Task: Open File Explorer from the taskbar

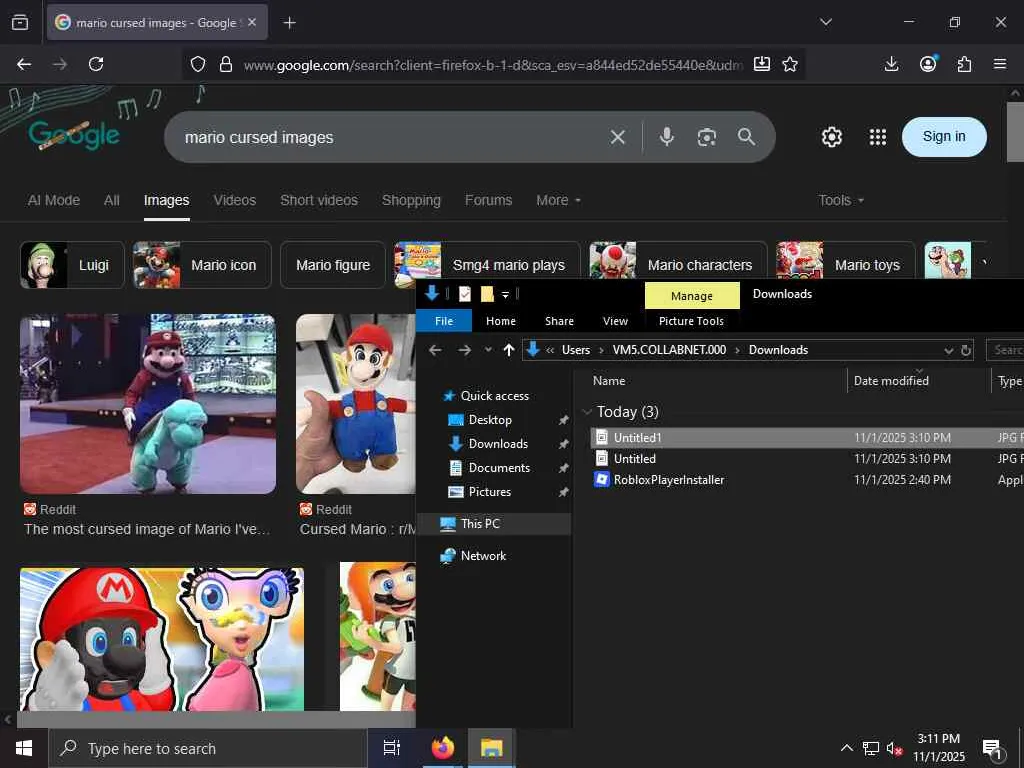Action: [492, 748]
